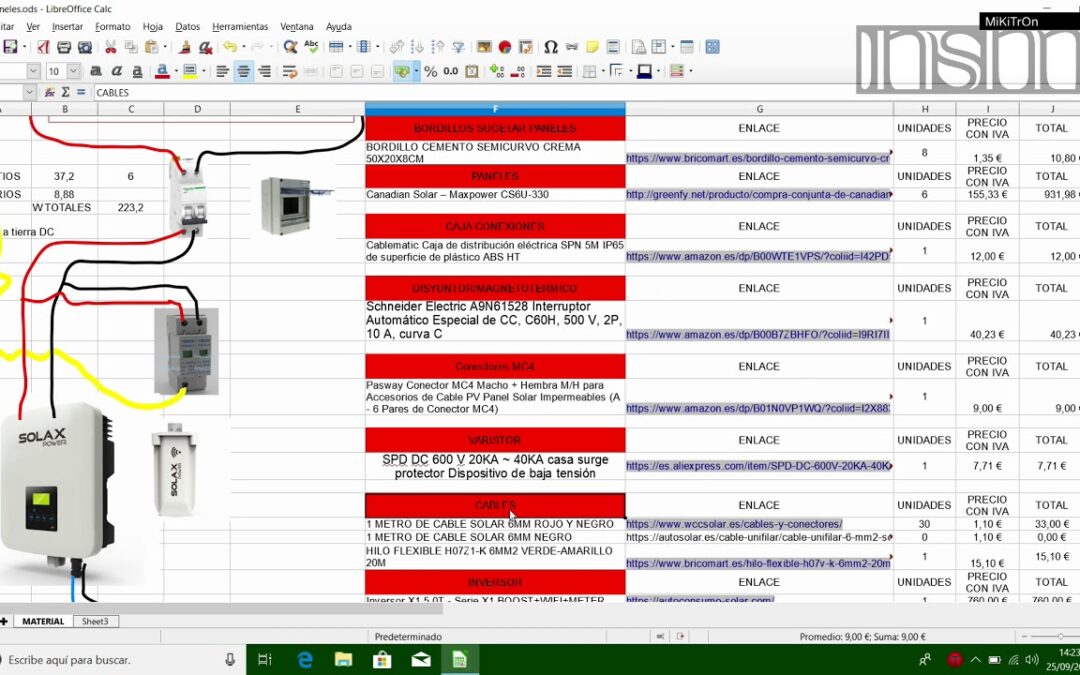
Task: Insert an image
Action: point(484,47)
